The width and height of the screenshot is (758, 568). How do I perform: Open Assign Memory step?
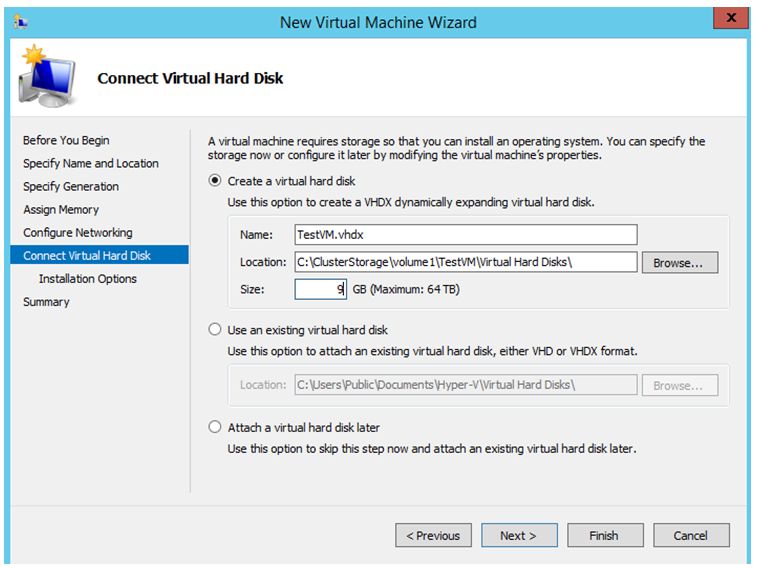pos(61,209)
